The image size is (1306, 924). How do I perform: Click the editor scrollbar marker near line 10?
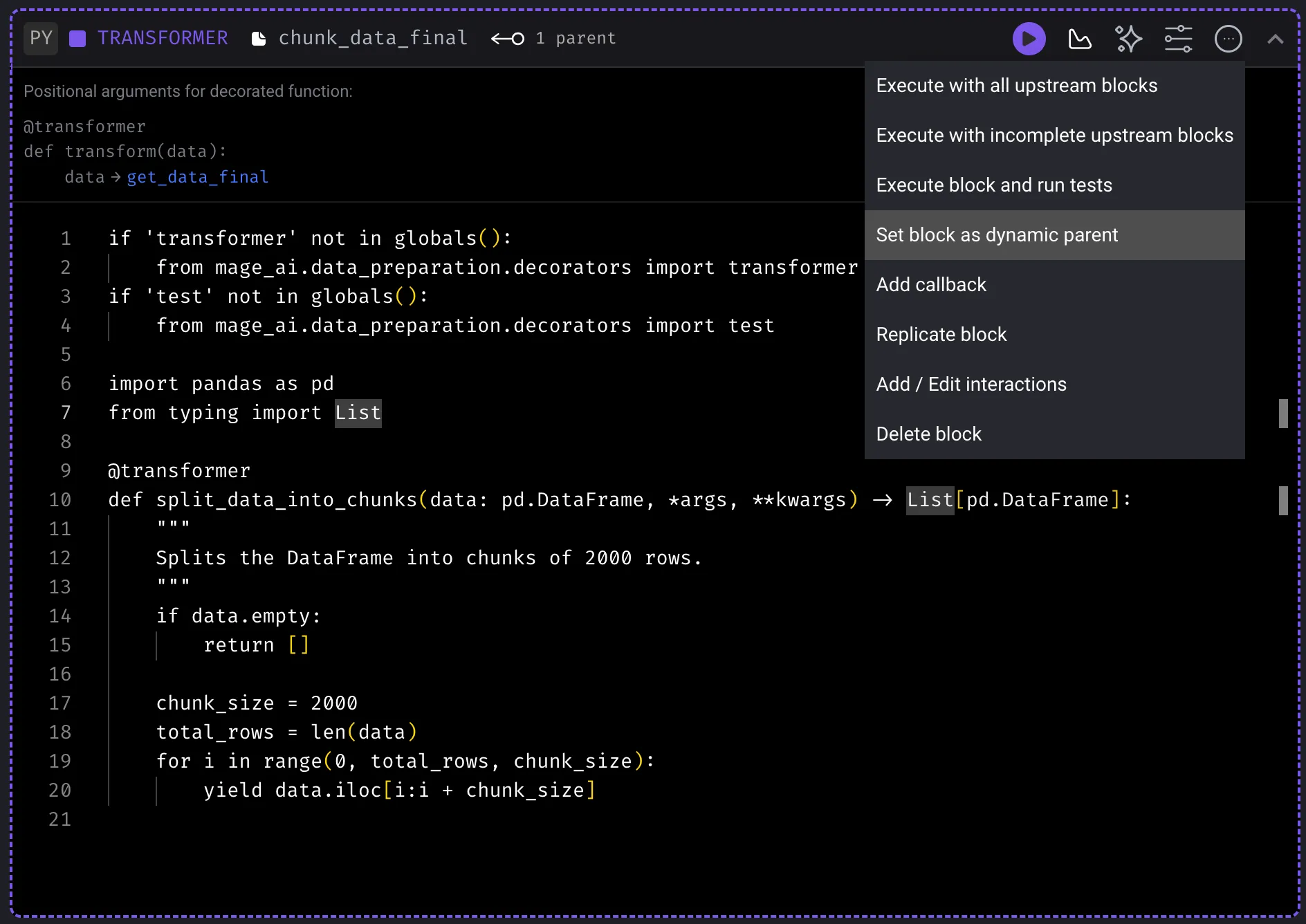1283,501
